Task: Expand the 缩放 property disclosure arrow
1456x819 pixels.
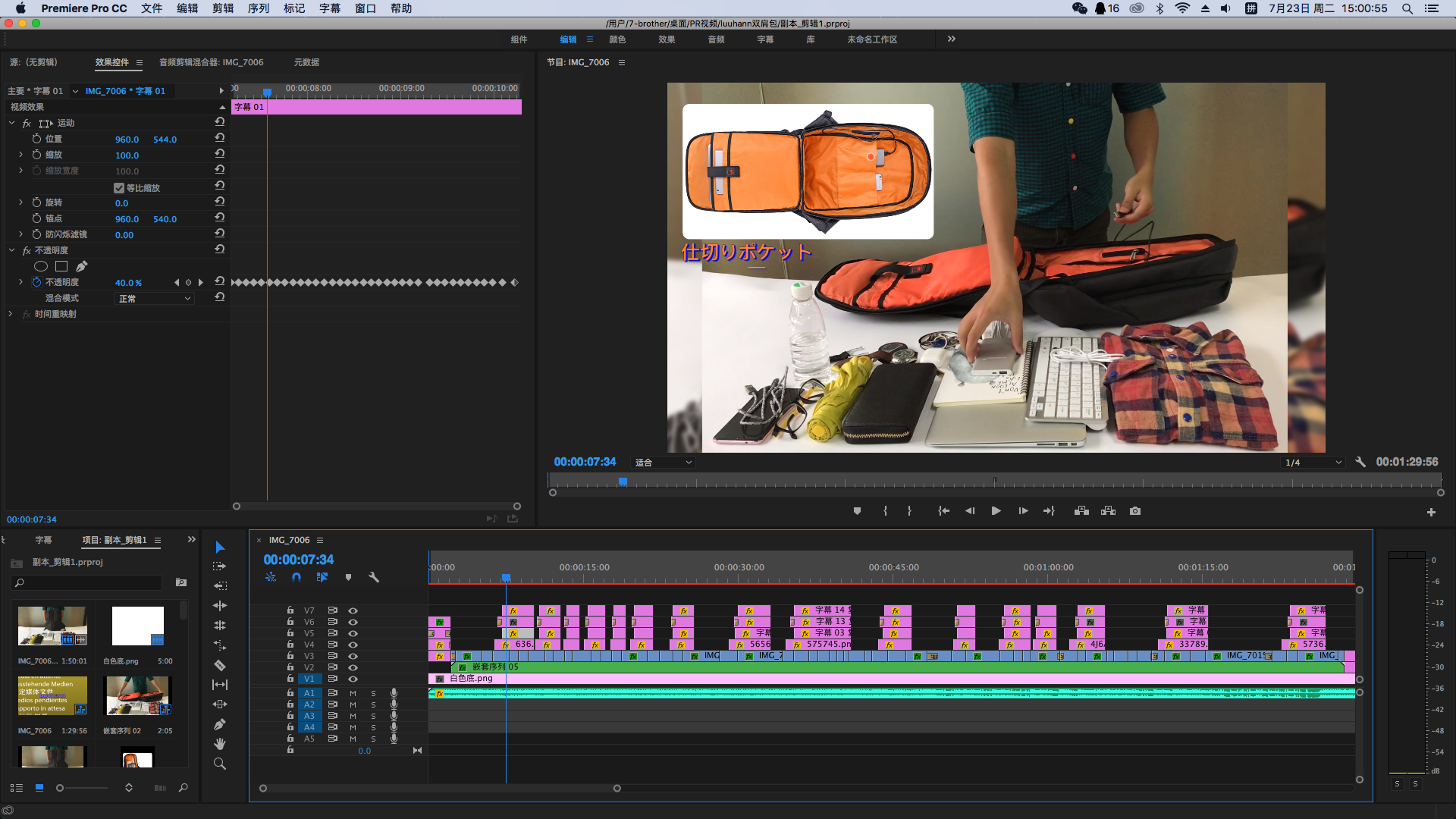Action: coord(20,155)
